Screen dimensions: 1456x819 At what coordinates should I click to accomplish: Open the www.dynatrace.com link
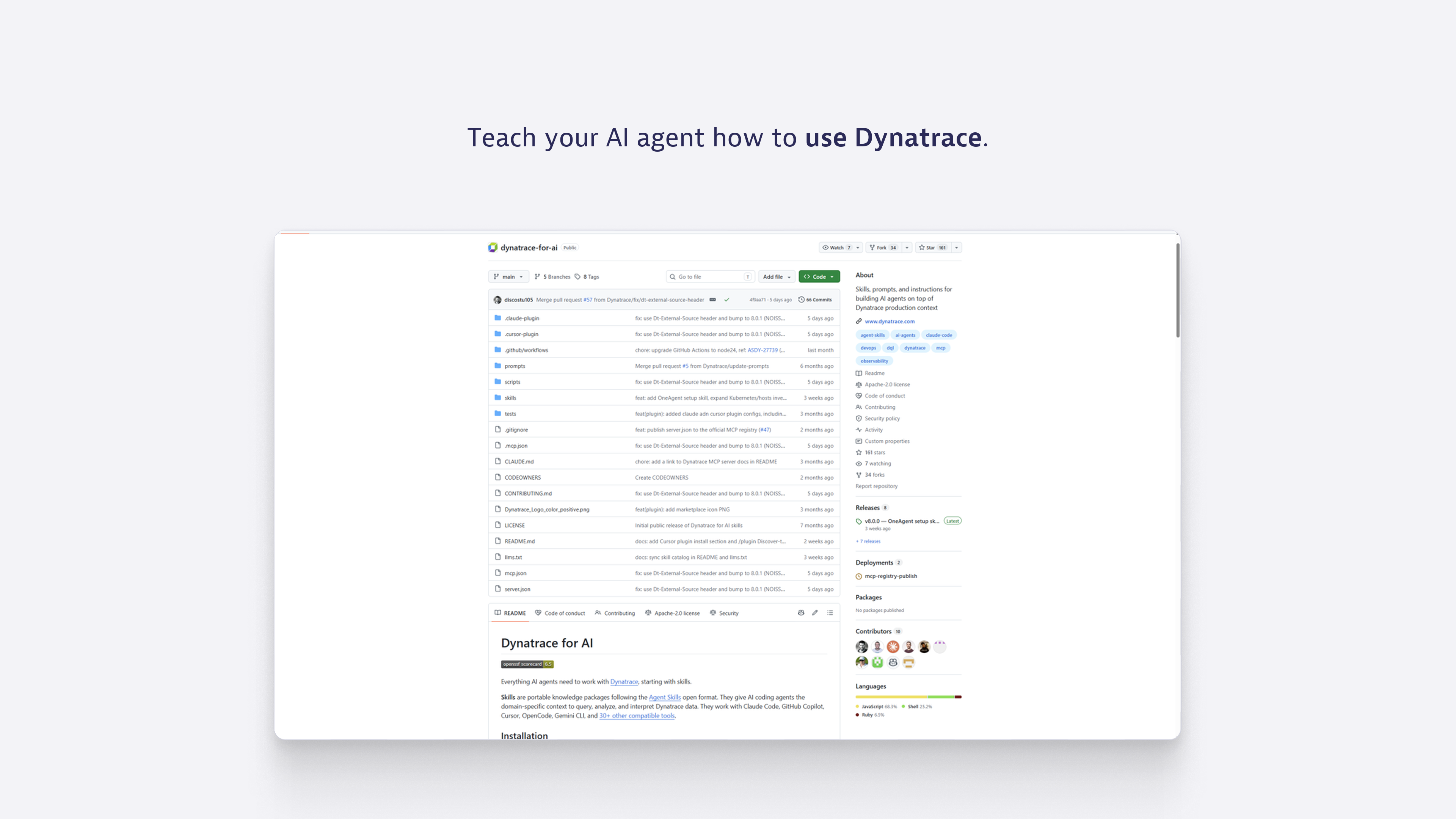(x=890, y=321)
